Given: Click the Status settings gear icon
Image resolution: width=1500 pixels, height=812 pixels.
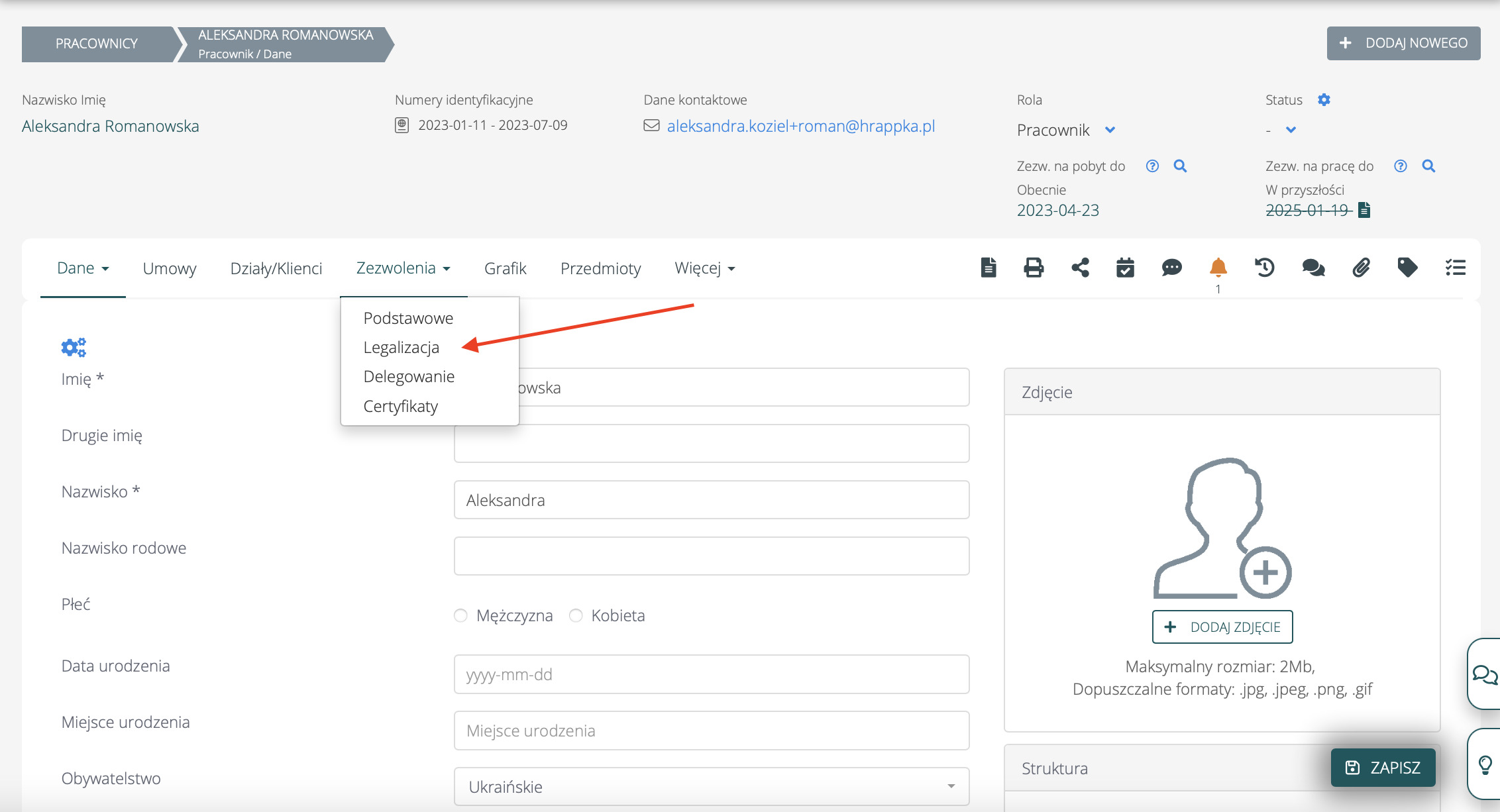Looking at the screenshot, I should [x=1324, y=100].
